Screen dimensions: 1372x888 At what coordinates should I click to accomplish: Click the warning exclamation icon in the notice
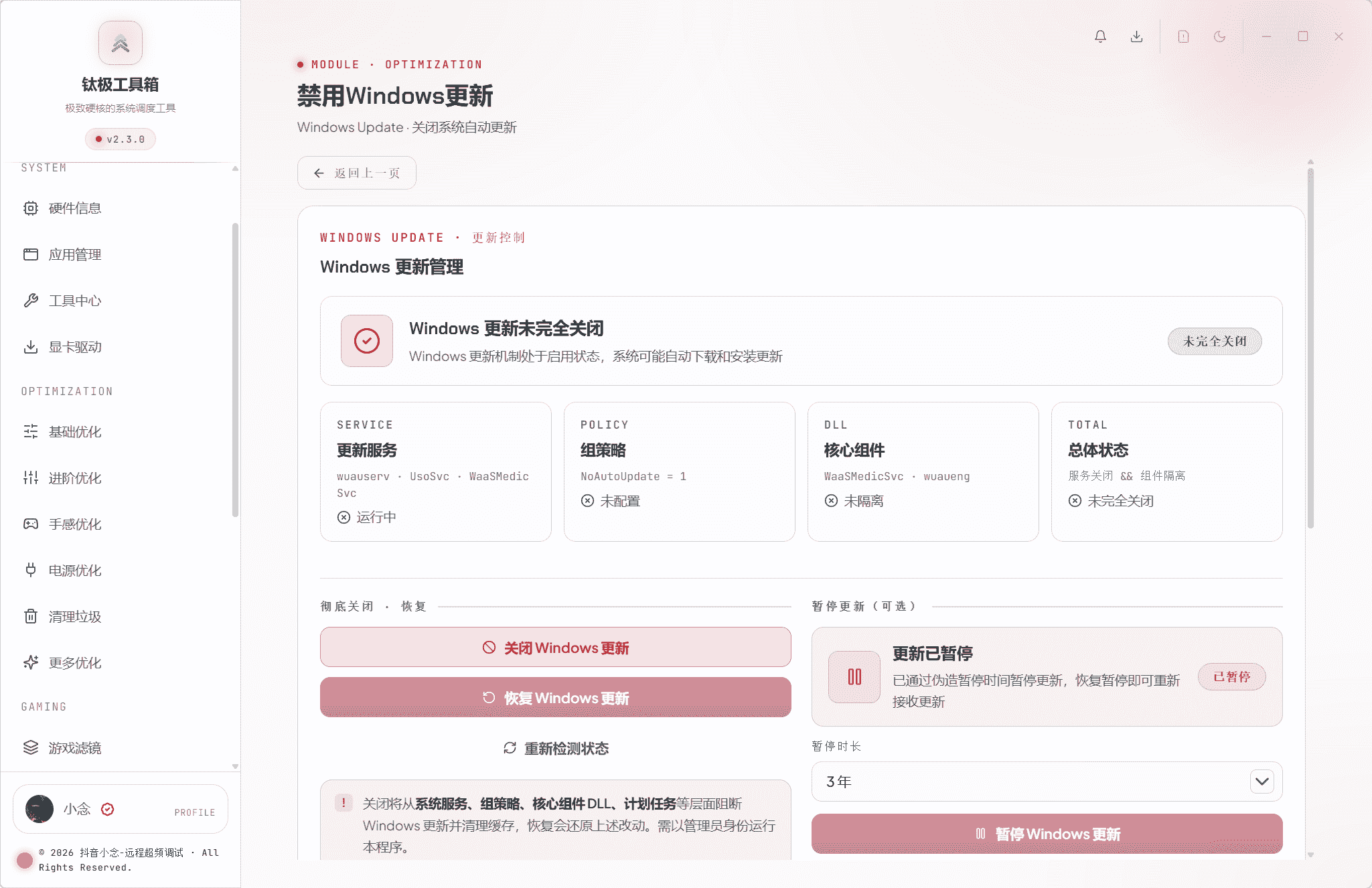point(344,802)
